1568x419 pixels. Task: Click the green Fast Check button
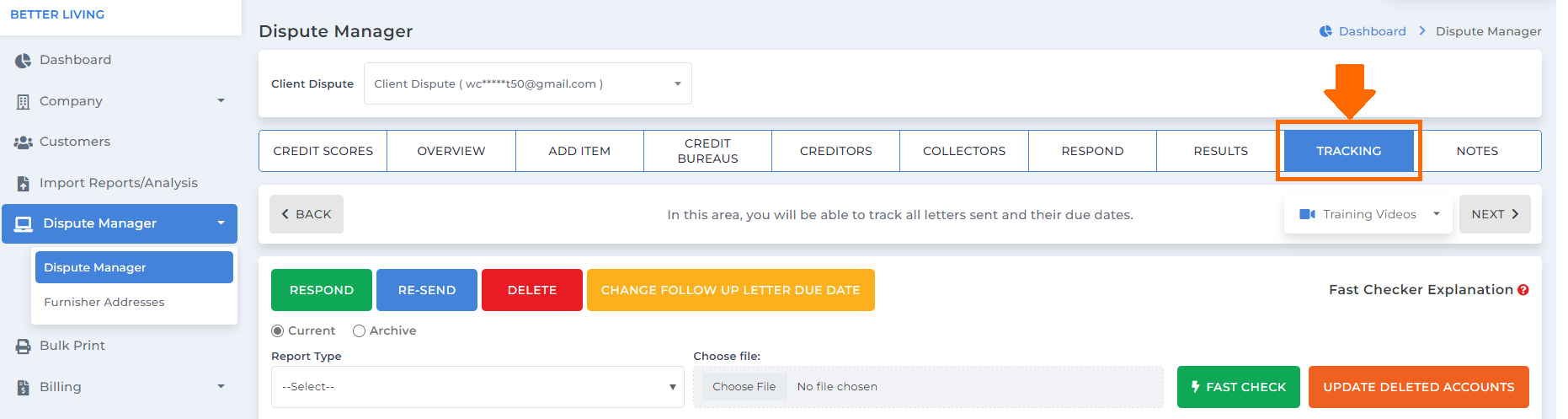1239,387
